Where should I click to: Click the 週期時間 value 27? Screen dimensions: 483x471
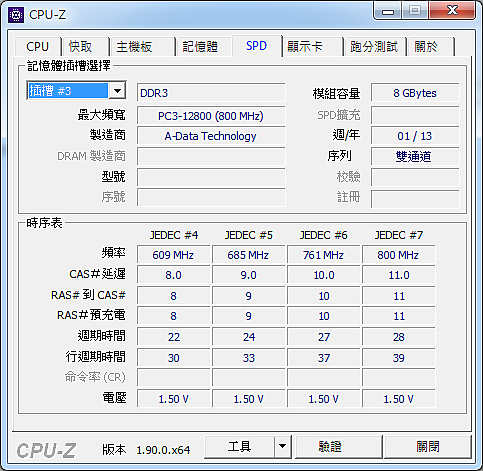323,337
